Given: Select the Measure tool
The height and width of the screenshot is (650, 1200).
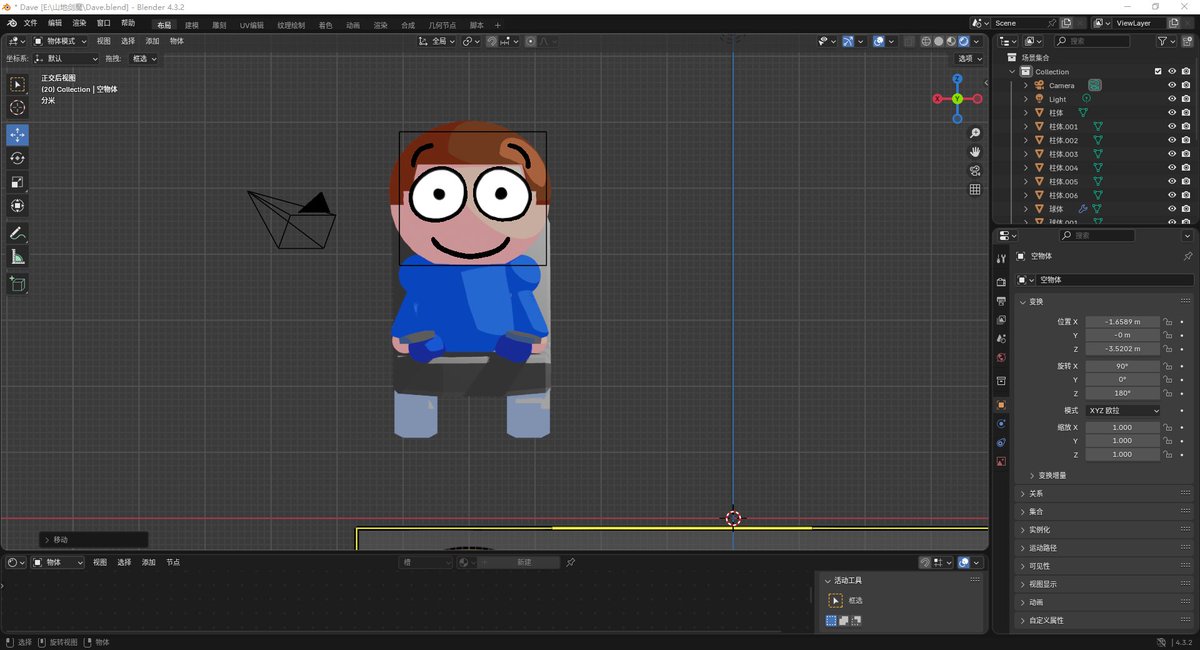Looking at the screenshot, I should 17,257.
